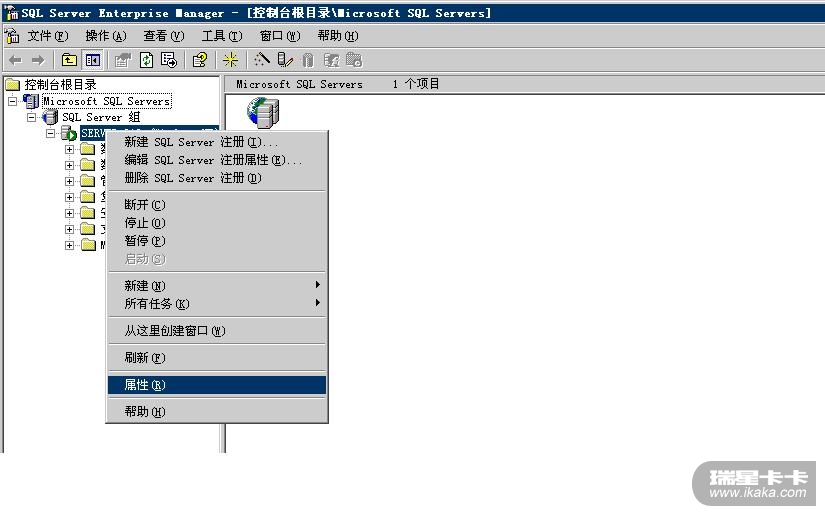The image size is (825, 512).
Task: Collapse the SQL Server 组 node
Action: (32, 117)
